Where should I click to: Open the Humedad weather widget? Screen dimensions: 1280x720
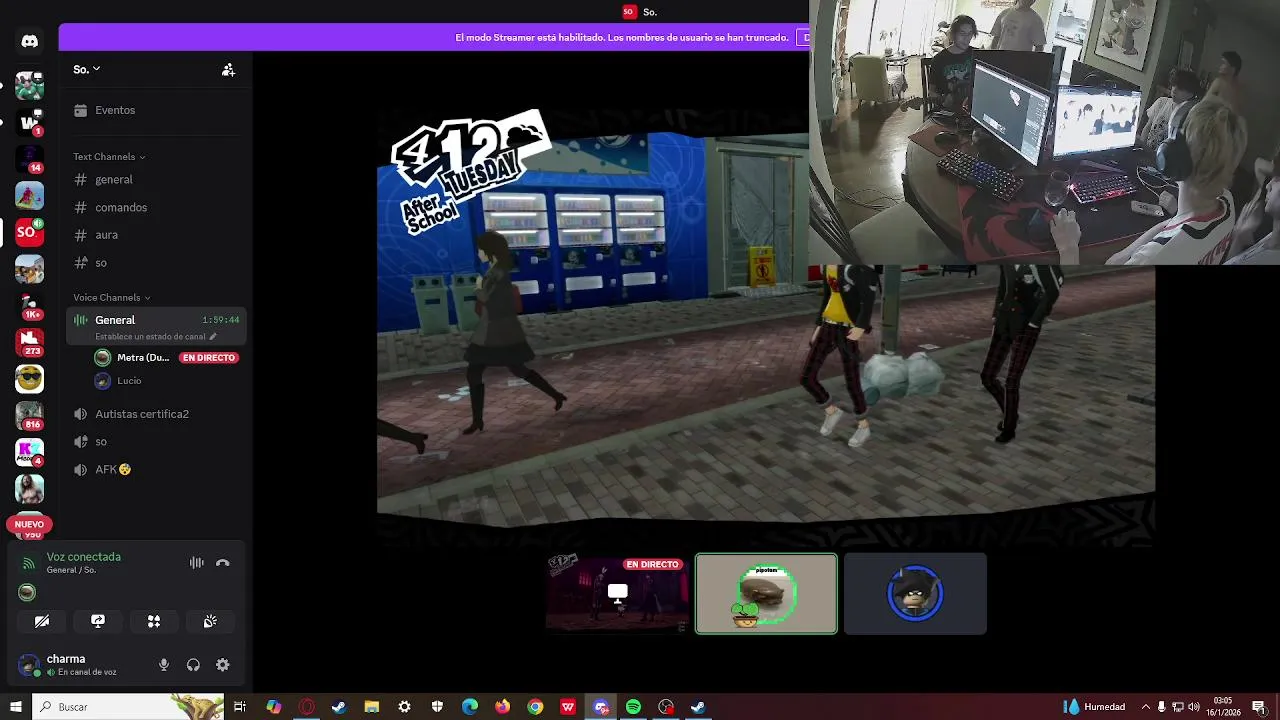click(1095, 707)
